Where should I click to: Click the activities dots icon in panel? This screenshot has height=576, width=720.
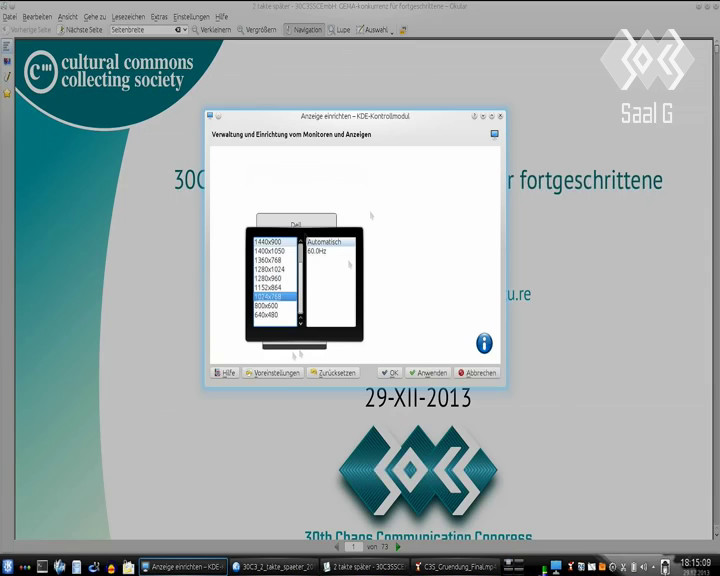(25, 567)
